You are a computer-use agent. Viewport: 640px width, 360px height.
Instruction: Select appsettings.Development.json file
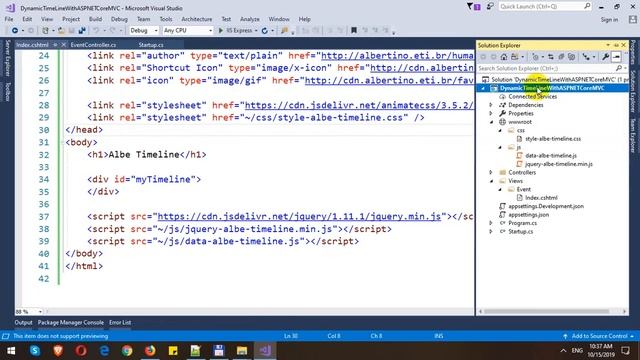[546, 206]
